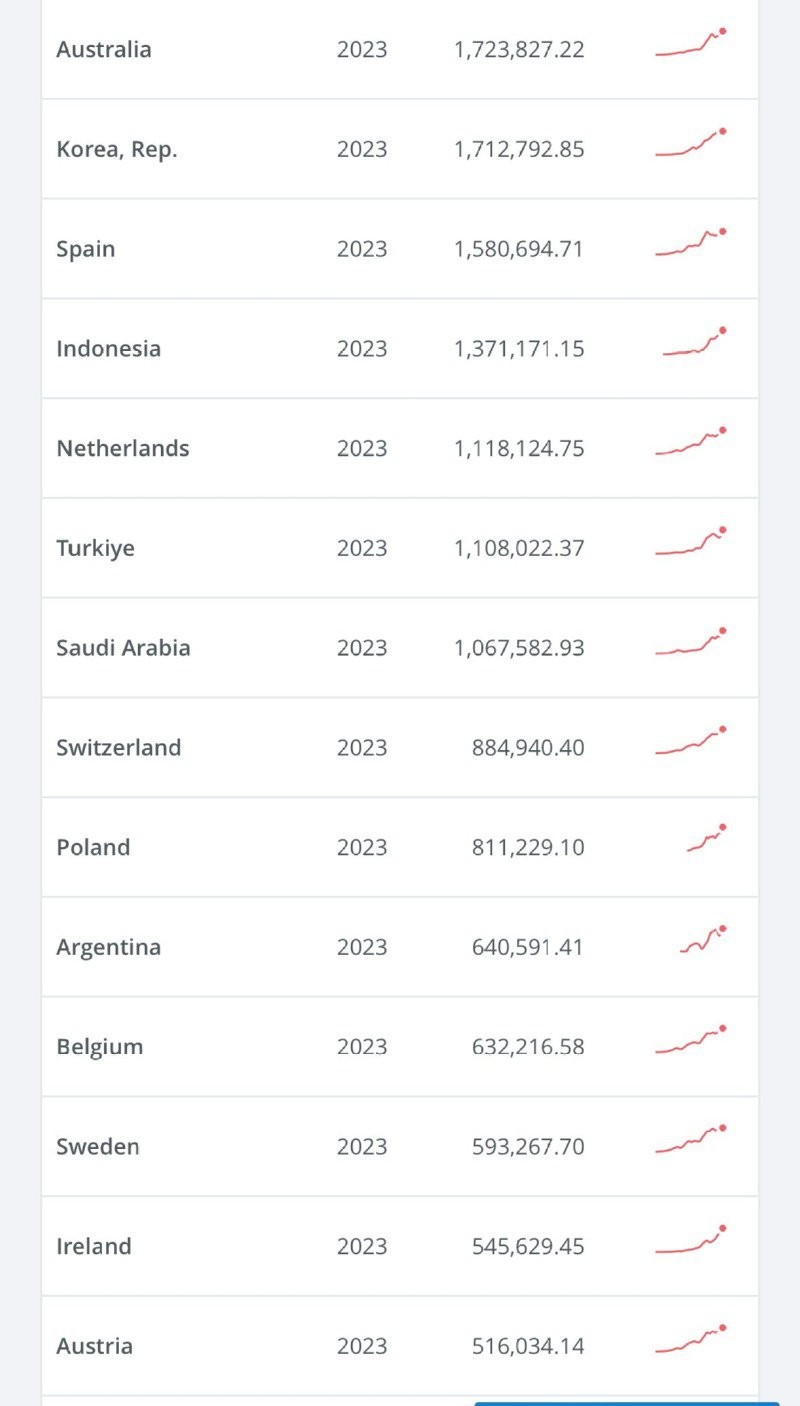Image resolution: width=800 pixels, height=1406 pixels.
Task: Click the blue button below Austria row
Action: (x=626, y=1403)
